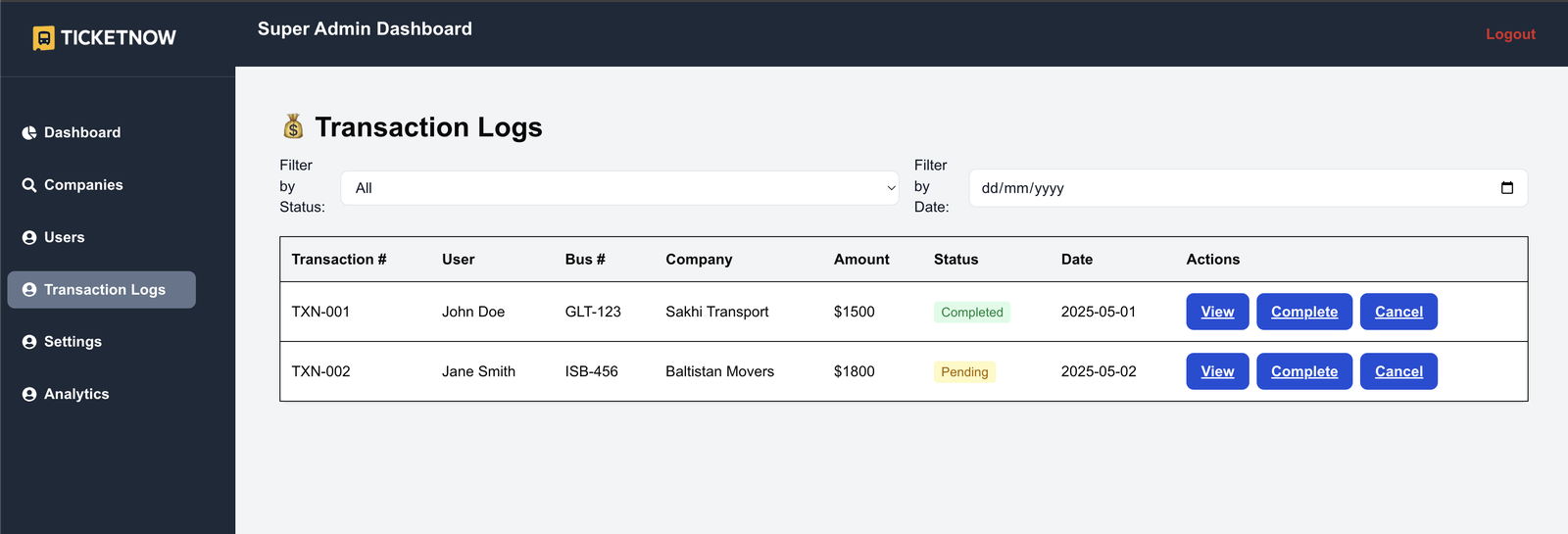Click the Sakhi Transport company cell
This screenshot has width=1568, height=534.
point(717,312)
